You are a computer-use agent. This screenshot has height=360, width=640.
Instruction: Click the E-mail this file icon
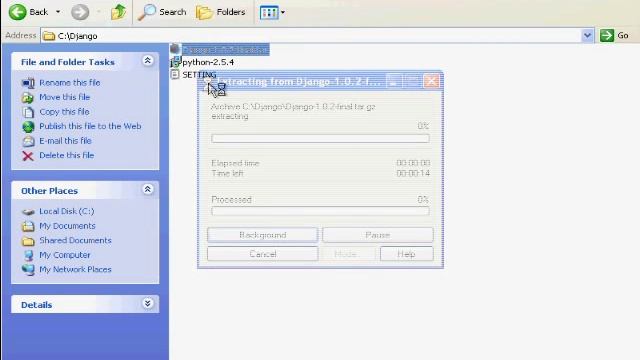click(x=28, y=141)
